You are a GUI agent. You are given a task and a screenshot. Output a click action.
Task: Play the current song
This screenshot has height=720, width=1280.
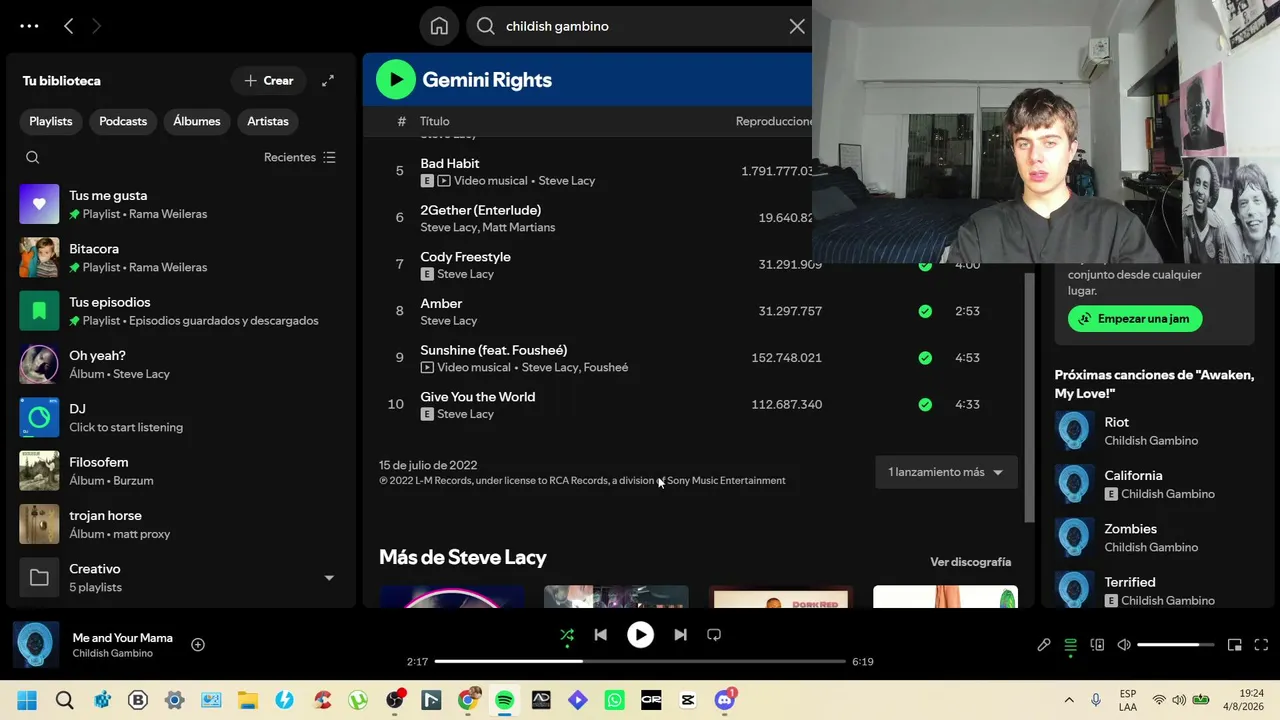coord(640,635)
